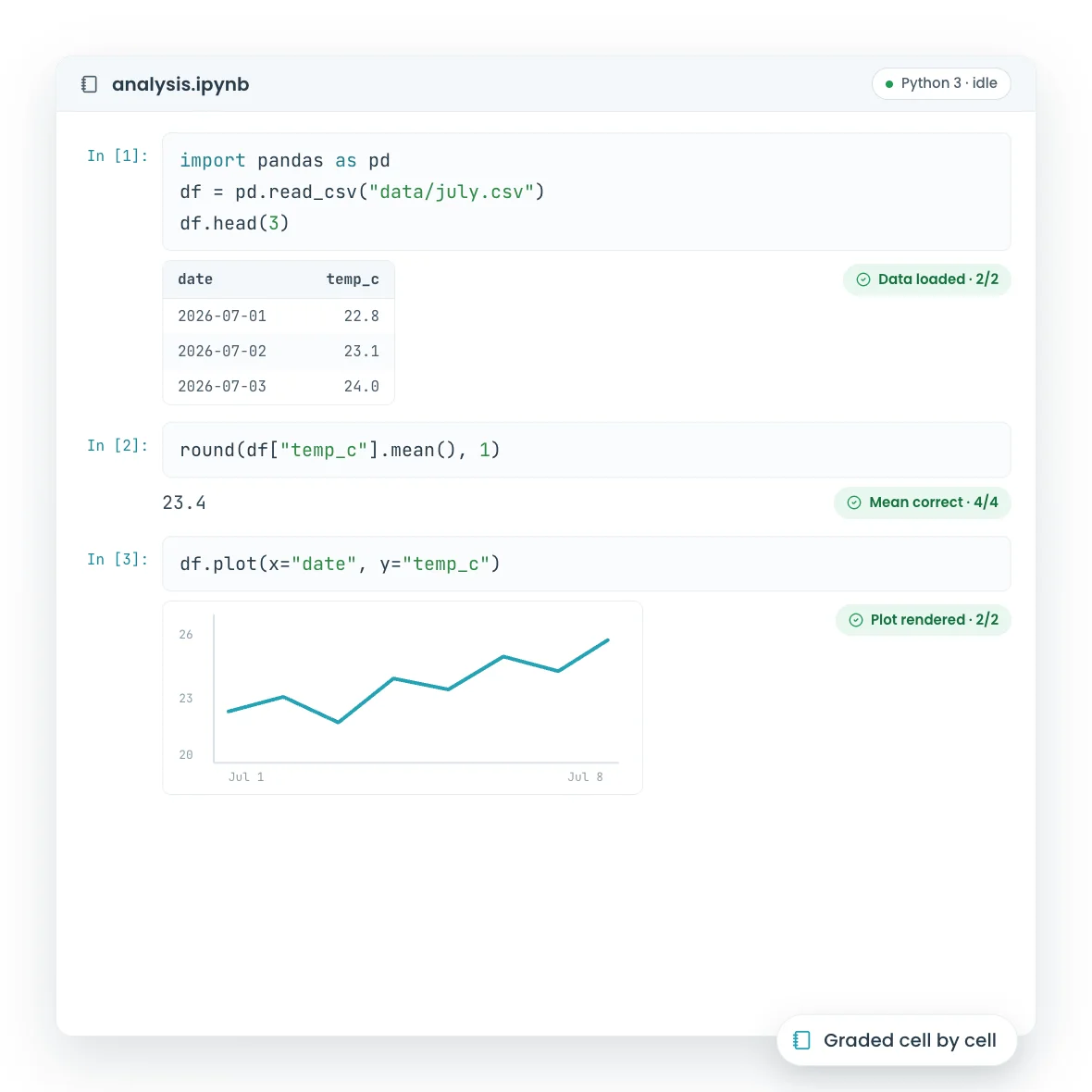The width and height of the screenshot is (1092, 1092).
Task: Click the temp_c column header
Action: pyautogui.click(x=353, y=279)
